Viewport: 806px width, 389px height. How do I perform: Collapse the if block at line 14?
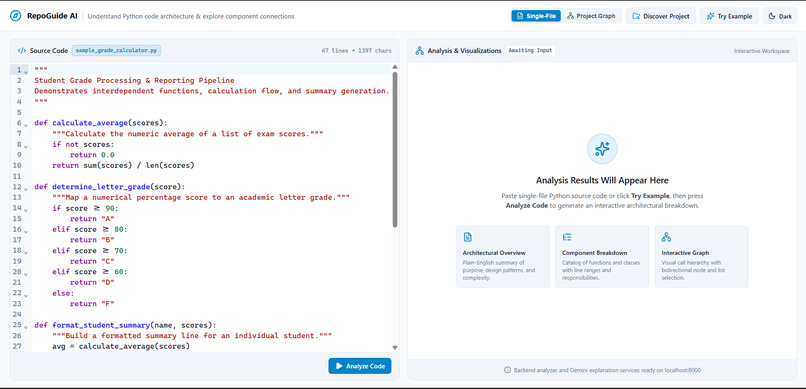click(x=26, y=210)
